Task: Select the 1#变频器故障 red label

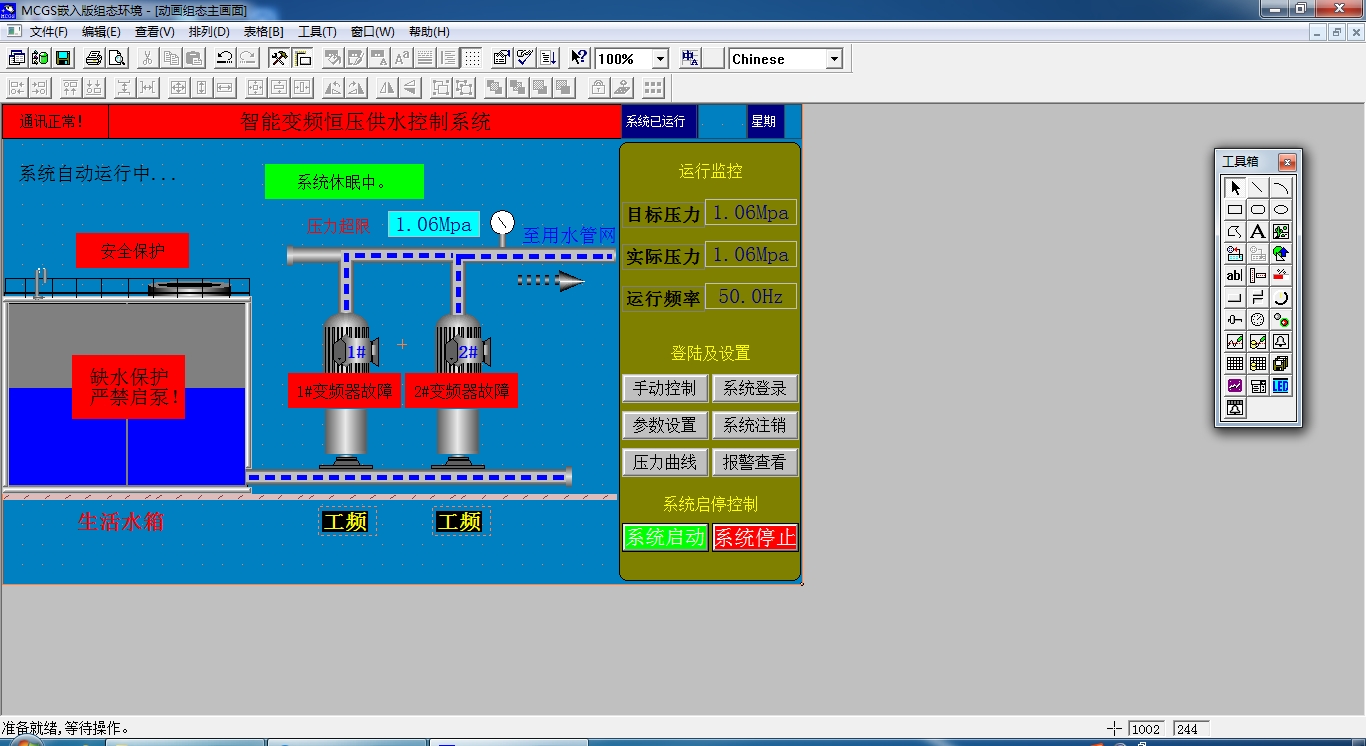Action: [x=345, y=391]
